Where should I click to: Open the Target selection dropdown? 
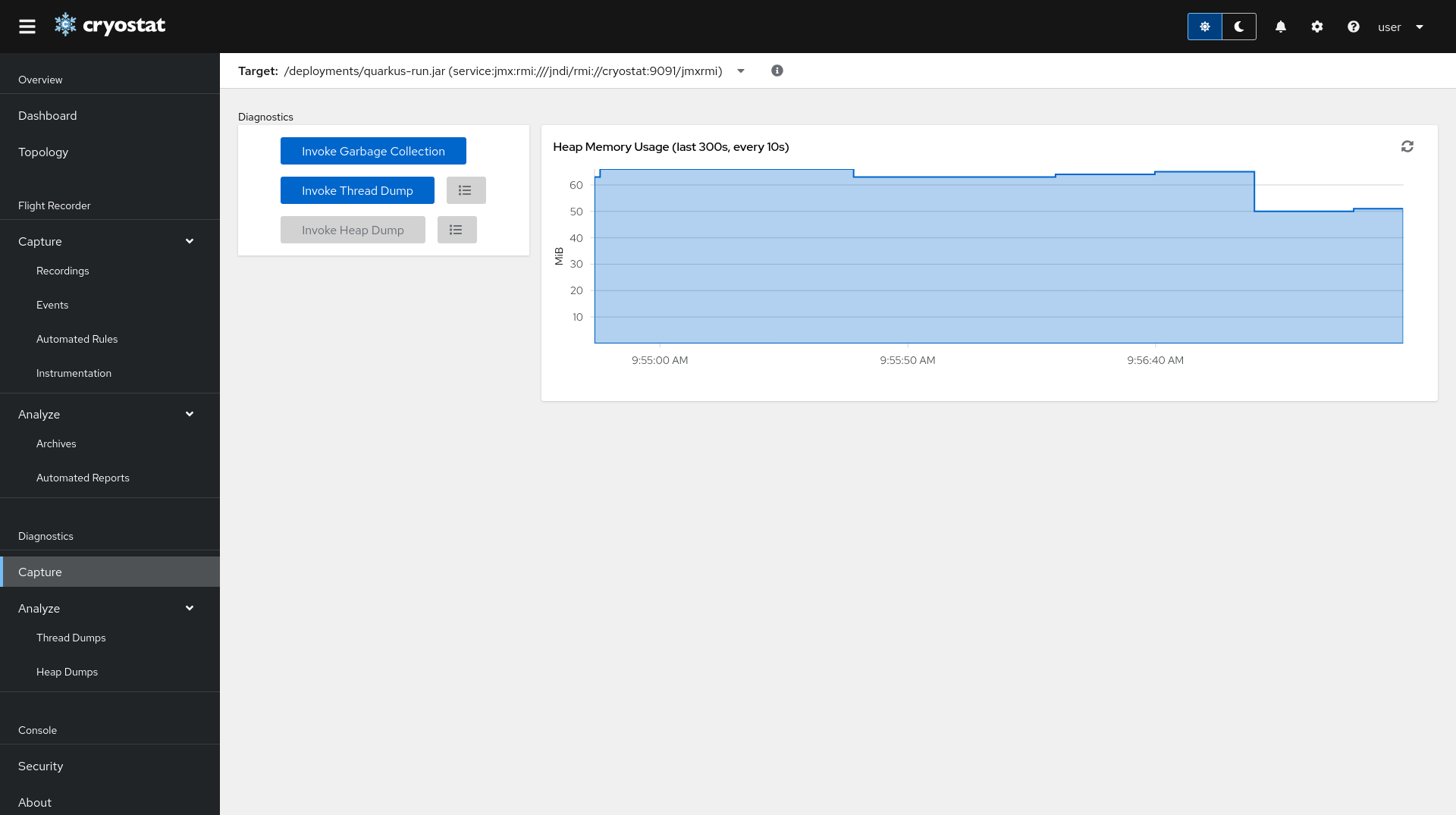pos(741,71)
